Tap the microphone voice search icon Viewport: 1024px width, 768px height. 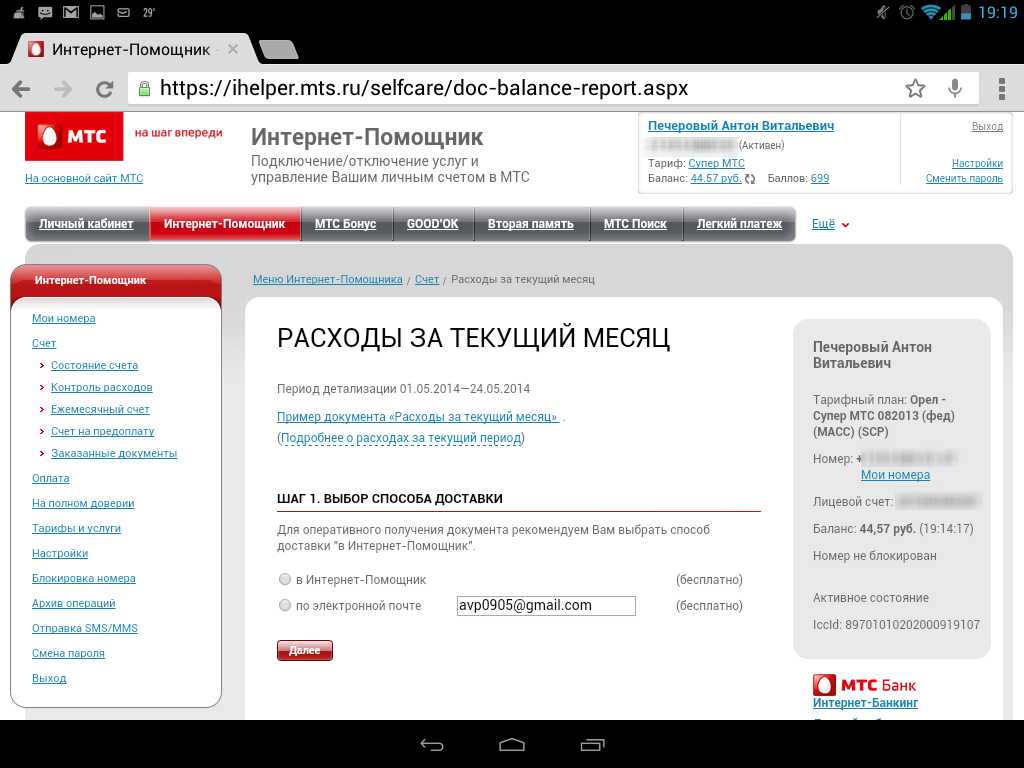tap(955, 88)
